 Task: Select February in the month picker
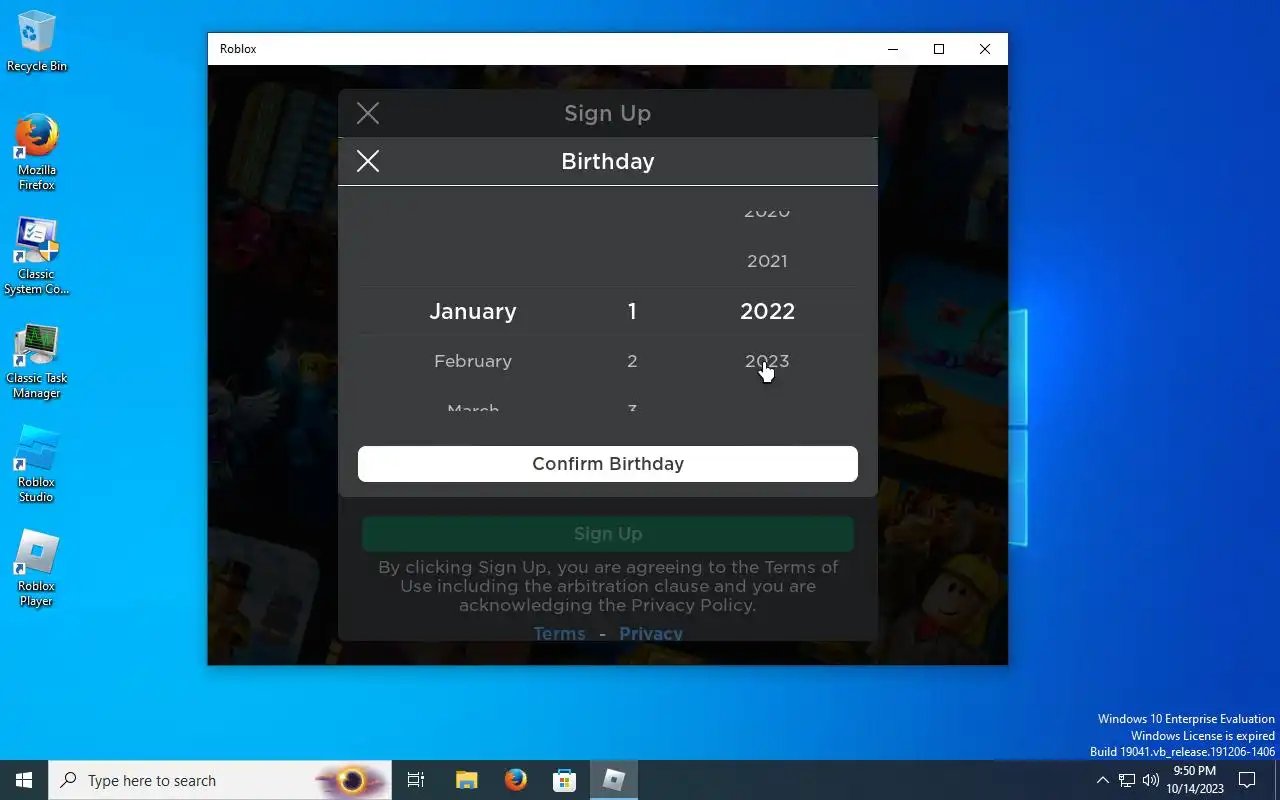click(x=473, y=361)
